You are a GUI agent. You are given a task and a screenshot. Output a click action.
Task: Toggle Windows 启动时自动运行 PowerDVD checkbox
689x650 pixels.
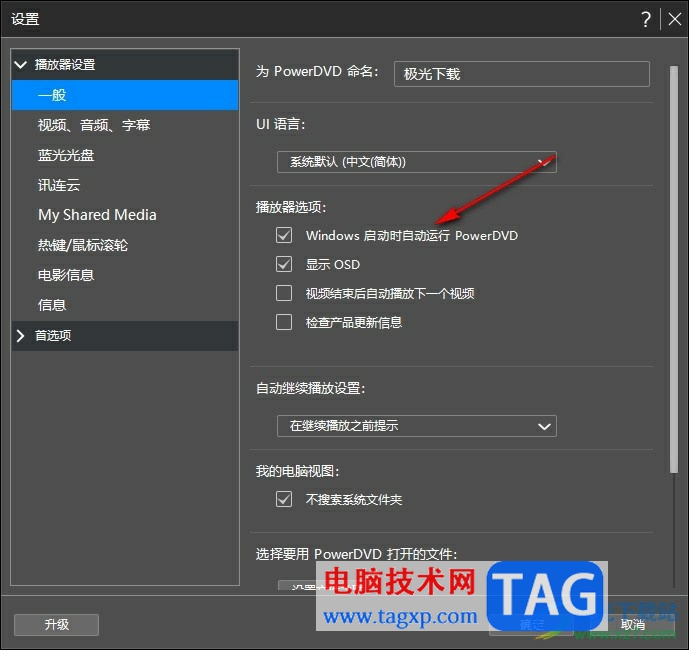284,235
